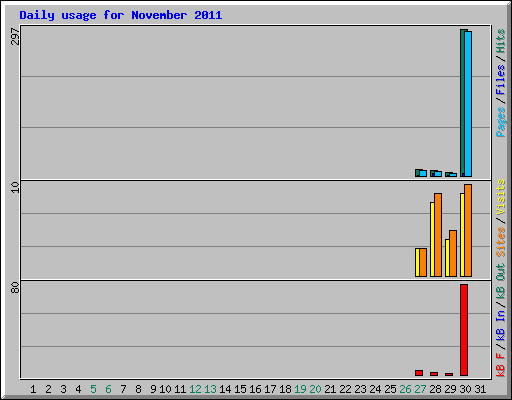Click the tall red kB bar for day 30

(464, 330)
